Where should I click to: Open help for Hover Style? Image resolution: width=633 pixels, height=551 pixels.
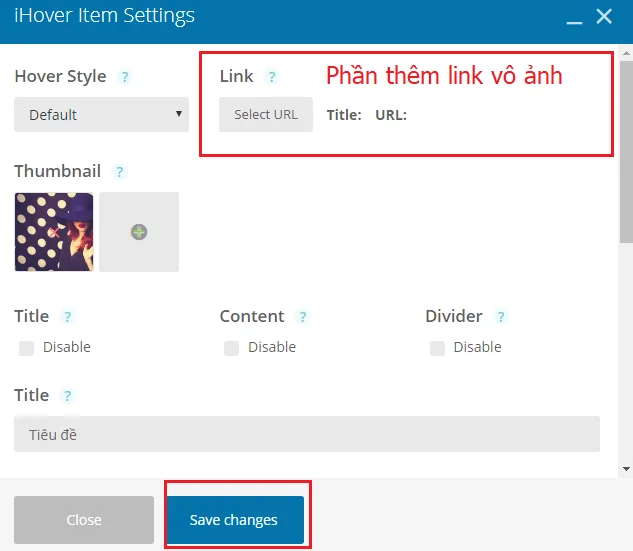(x=125, y=77)
